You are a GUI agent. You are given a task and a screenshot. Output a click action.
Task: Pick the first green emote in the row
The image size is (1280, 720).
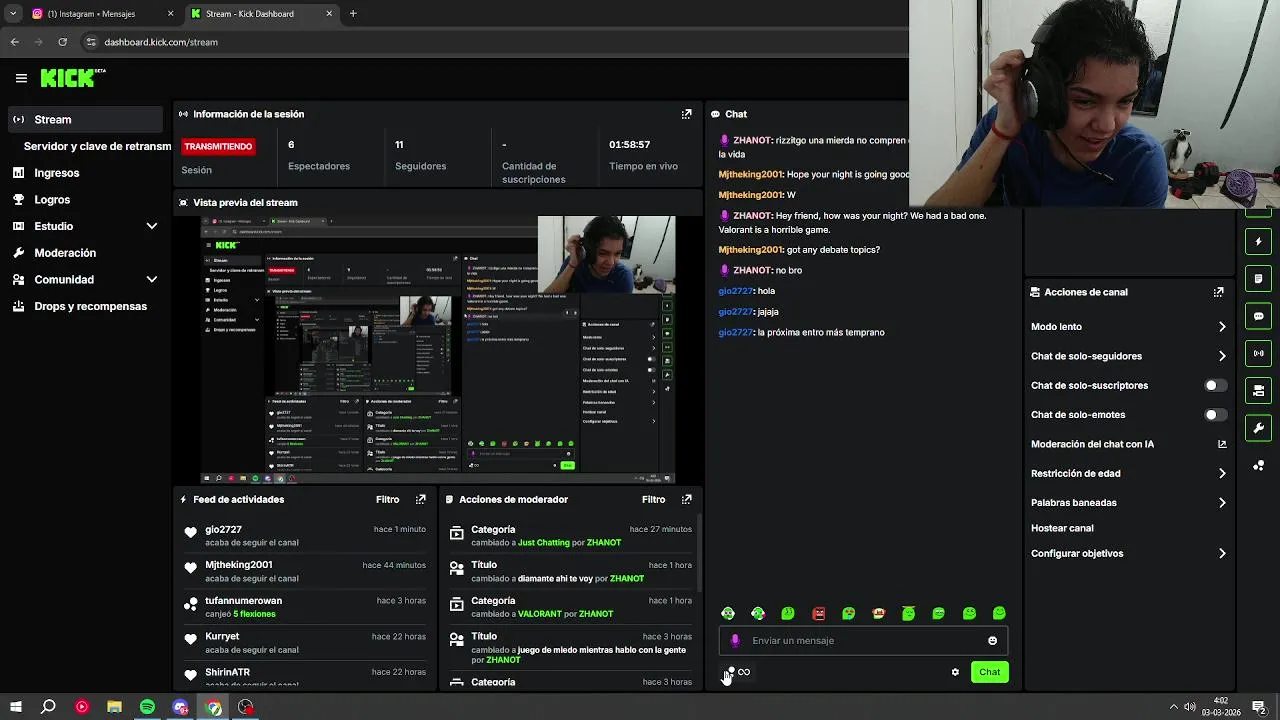[728, 613]
